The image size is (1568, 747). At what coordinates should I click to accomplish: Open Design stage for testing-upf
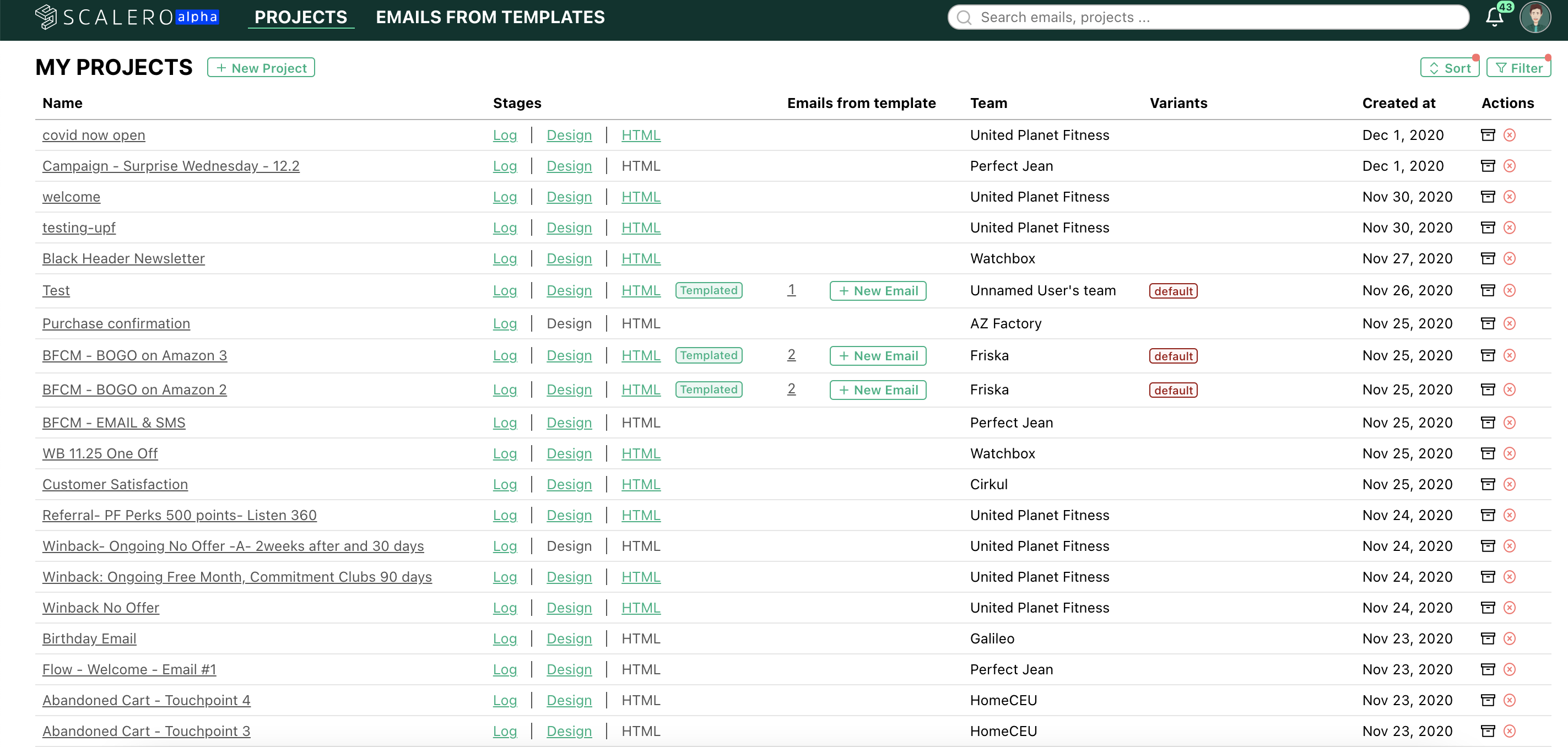click(569, 228)
